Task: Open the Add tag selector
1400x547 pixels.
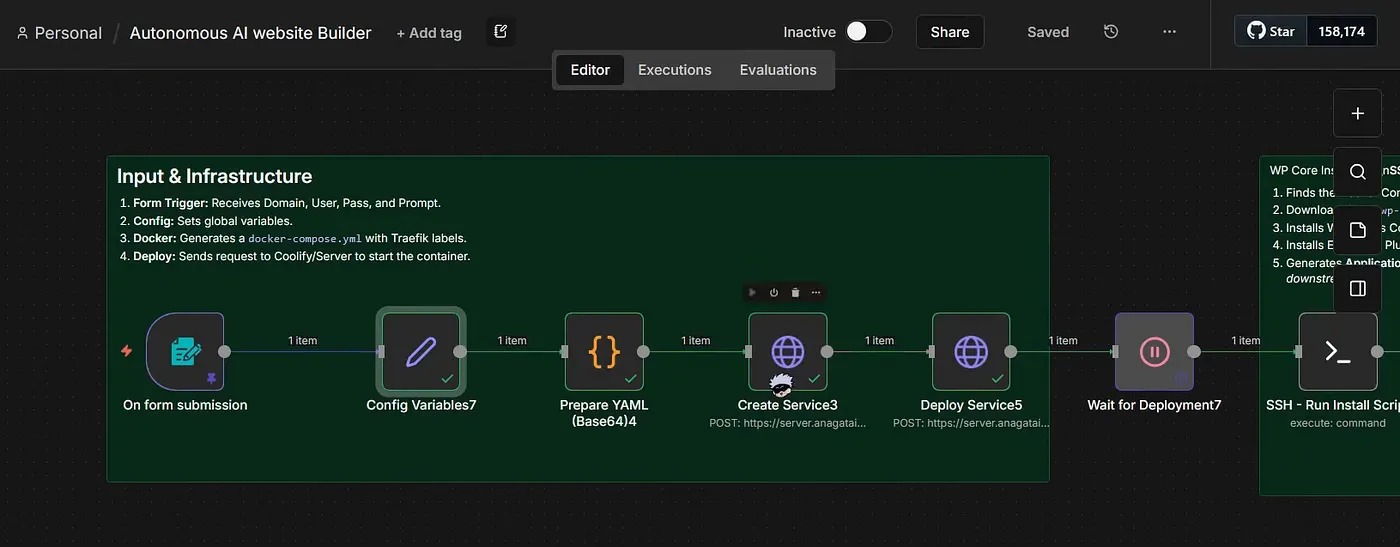Action: click(429, 33)
